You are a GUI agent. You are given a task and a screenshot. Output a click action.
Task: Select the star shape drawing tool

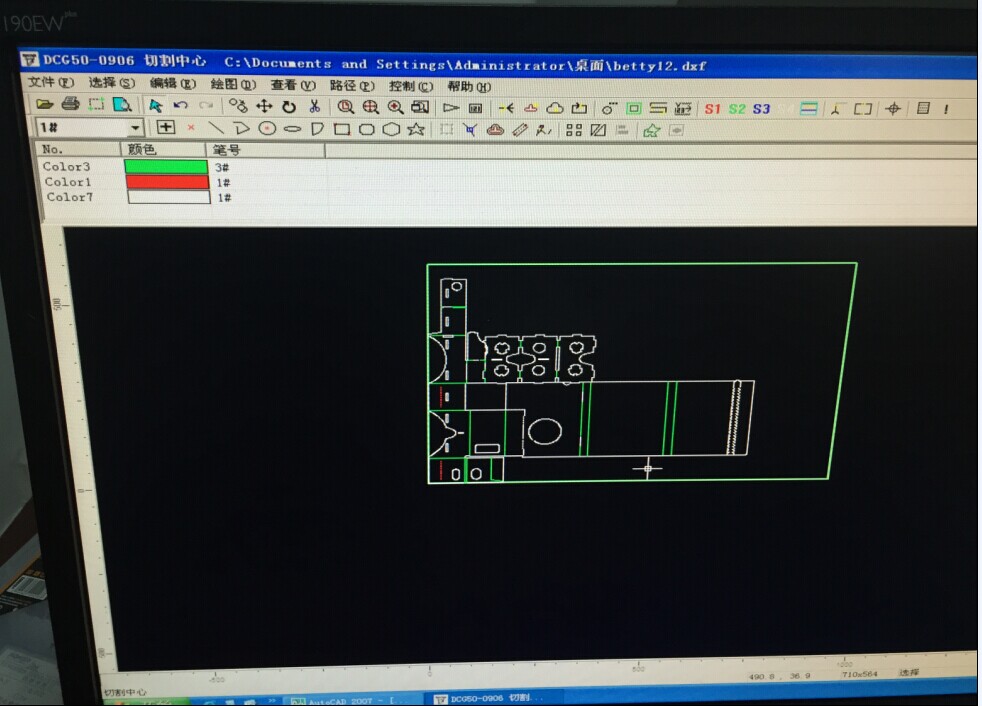[x=416, y=129]
